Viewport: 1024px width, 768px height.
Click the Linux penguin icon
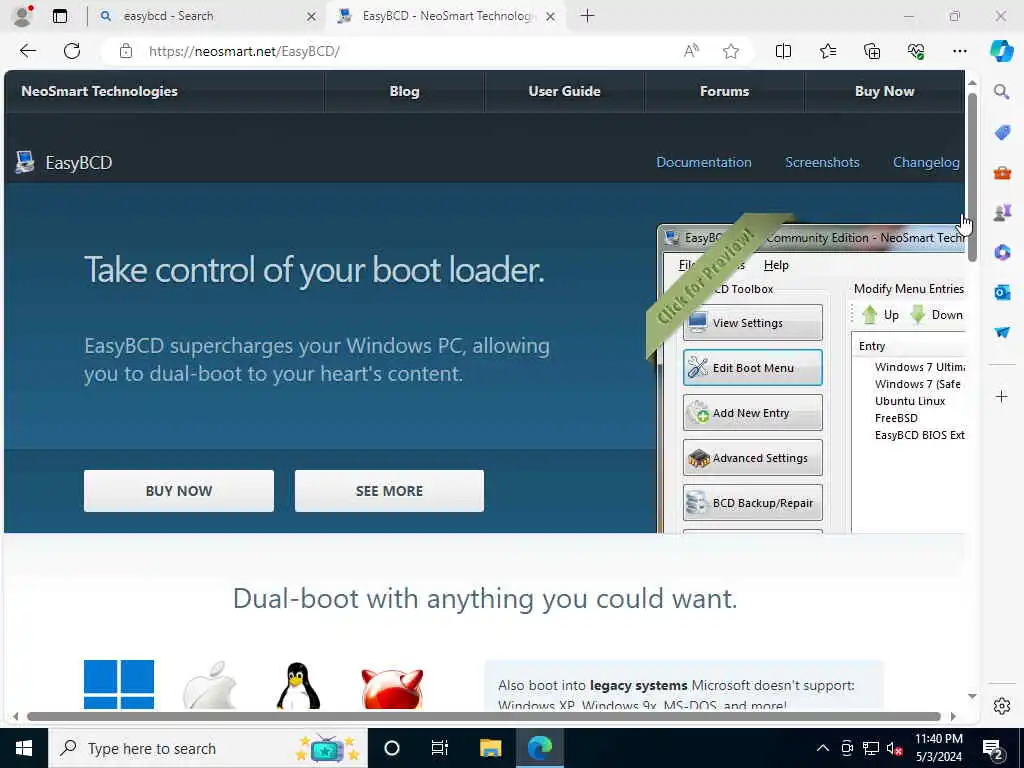pyautogui.click(x=298, y=686)
